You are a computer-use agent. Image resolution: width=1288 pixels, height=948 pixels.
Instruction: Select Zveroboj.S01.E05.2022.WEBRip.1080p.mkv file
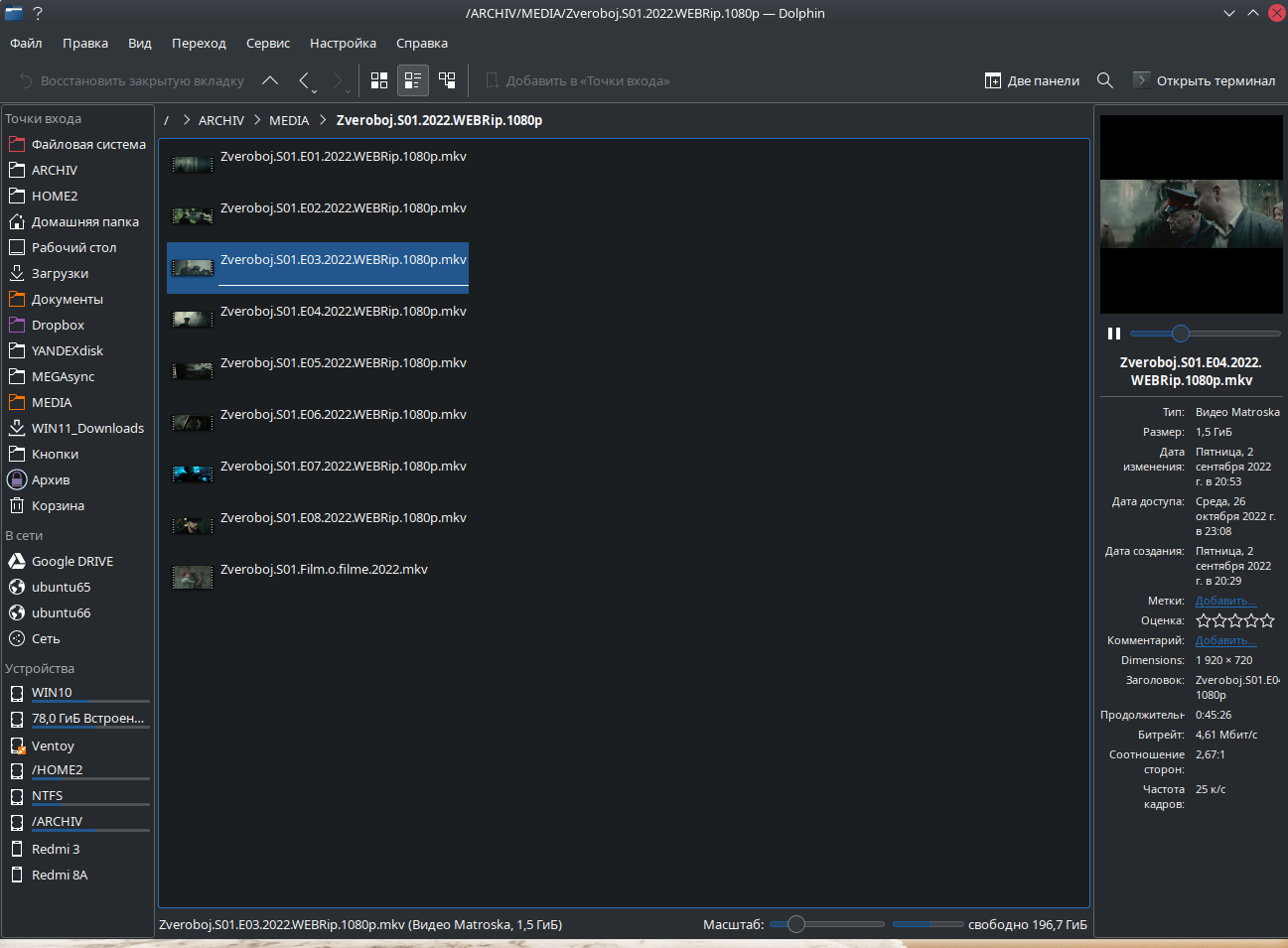318,371
